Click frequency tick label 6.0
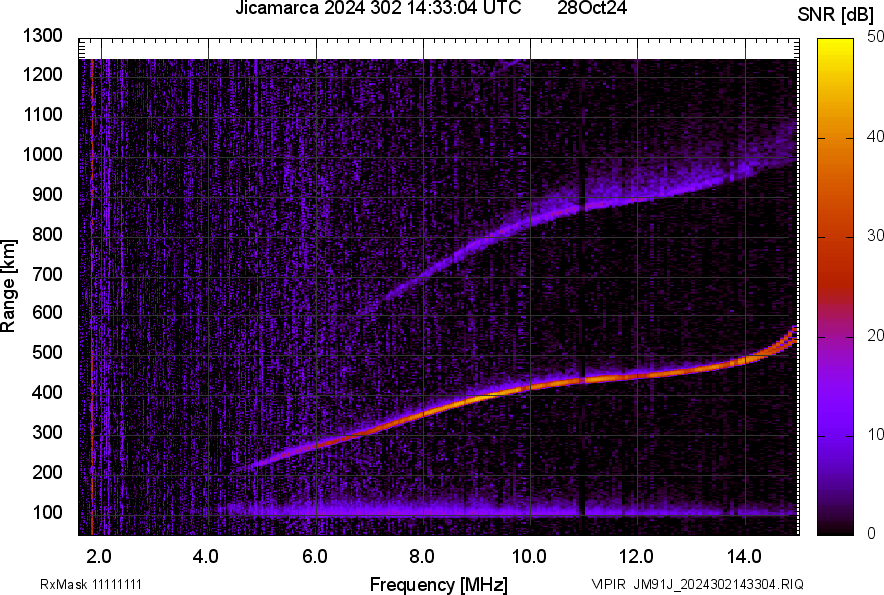The height and width of the screenshot is (595, 884). click(315, 557)
